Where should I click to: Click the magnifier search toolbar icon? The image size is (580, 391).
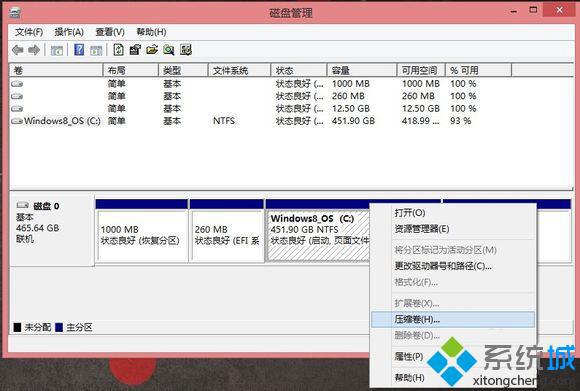pos(169,50)
